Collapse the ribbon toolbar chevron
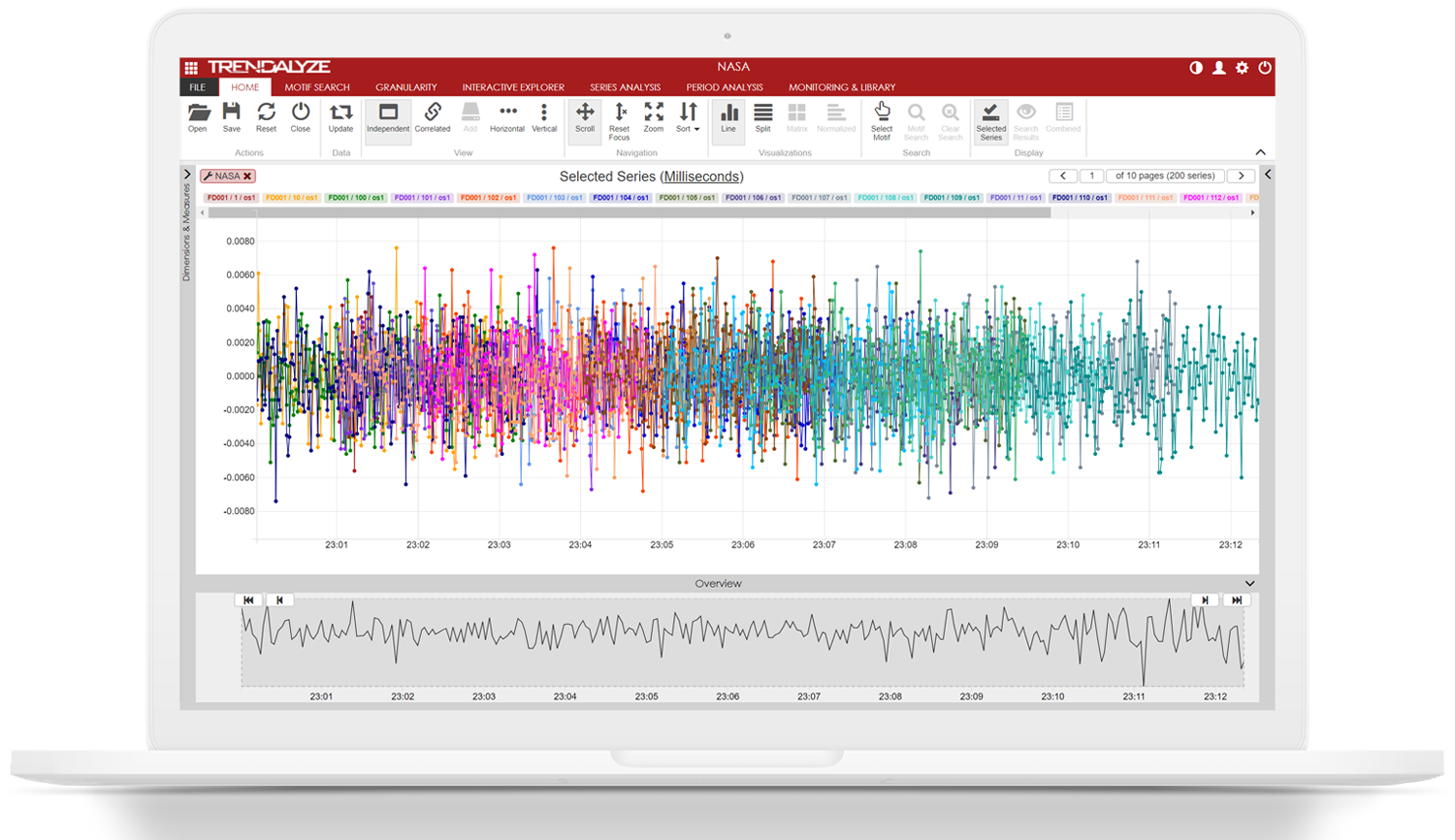1455x840 pixels. click(x=1260, y=152)
